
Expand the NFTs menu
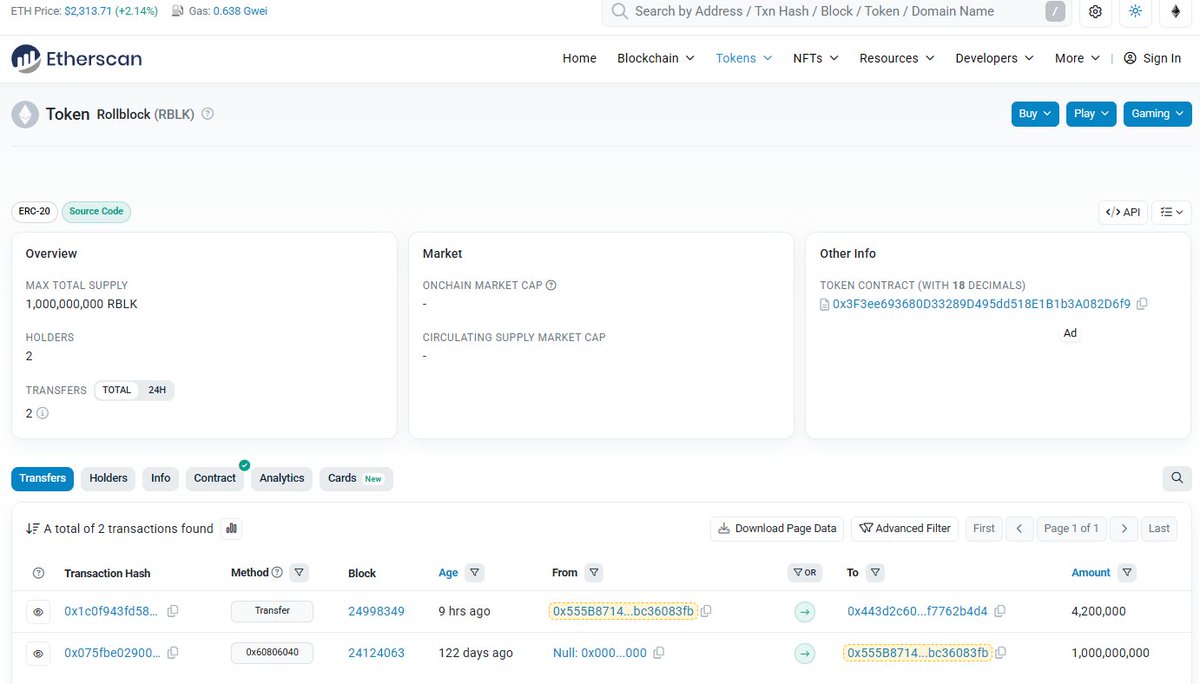pyautogui.click(x=816, y=58)
